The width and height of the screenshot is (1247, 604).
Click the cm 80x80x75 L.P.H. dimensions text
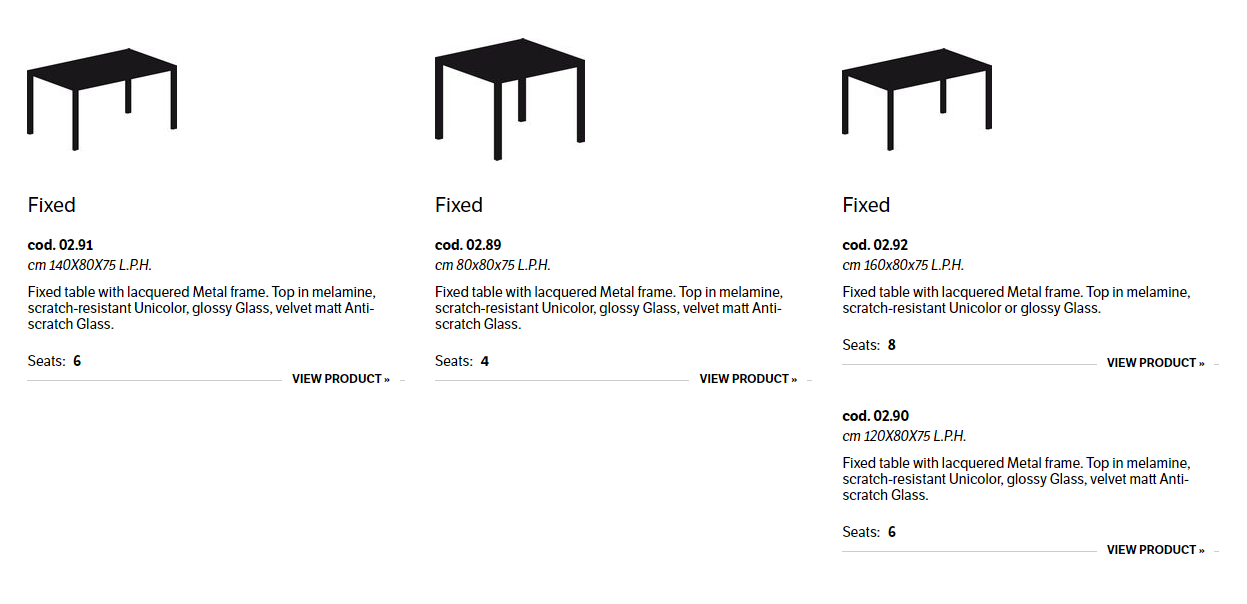click(x=493, y=265)
